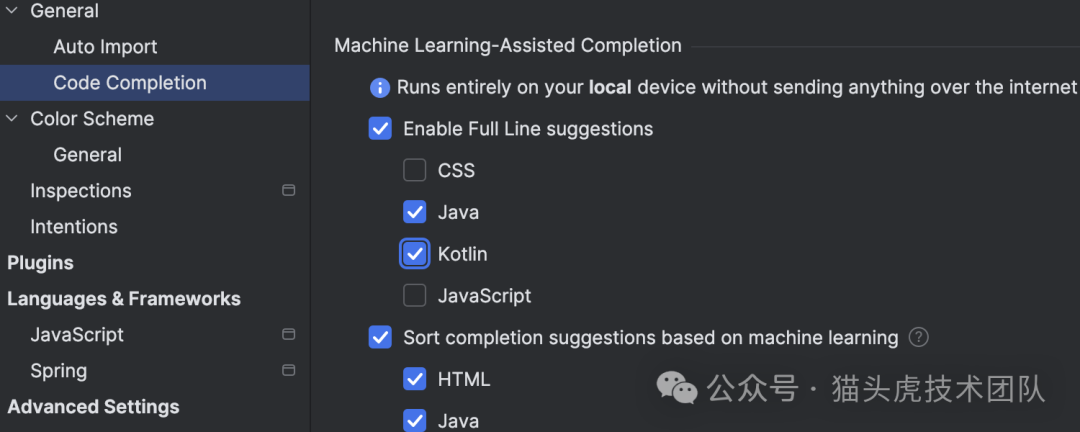Click the info icon beside local device notice
This screenshot has height=432, width=1080.
coord(380,88)
